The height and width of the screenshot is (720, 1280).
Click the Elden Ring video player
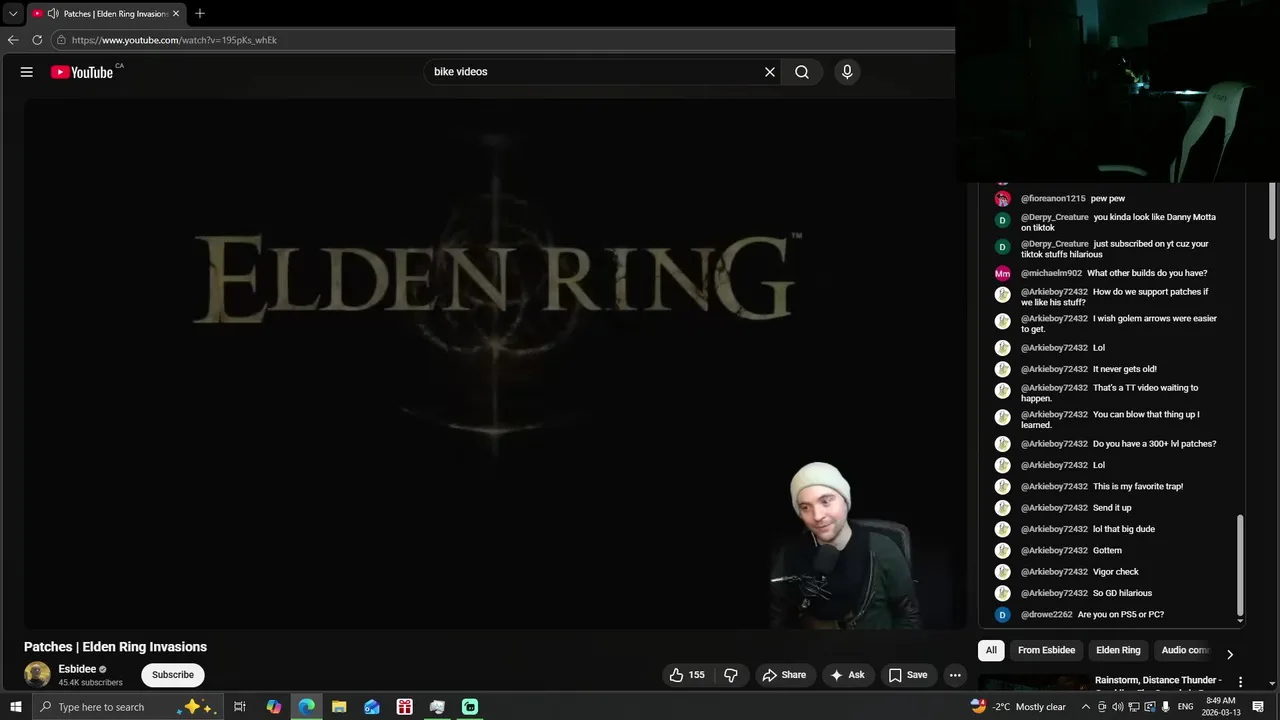(495, 363)
